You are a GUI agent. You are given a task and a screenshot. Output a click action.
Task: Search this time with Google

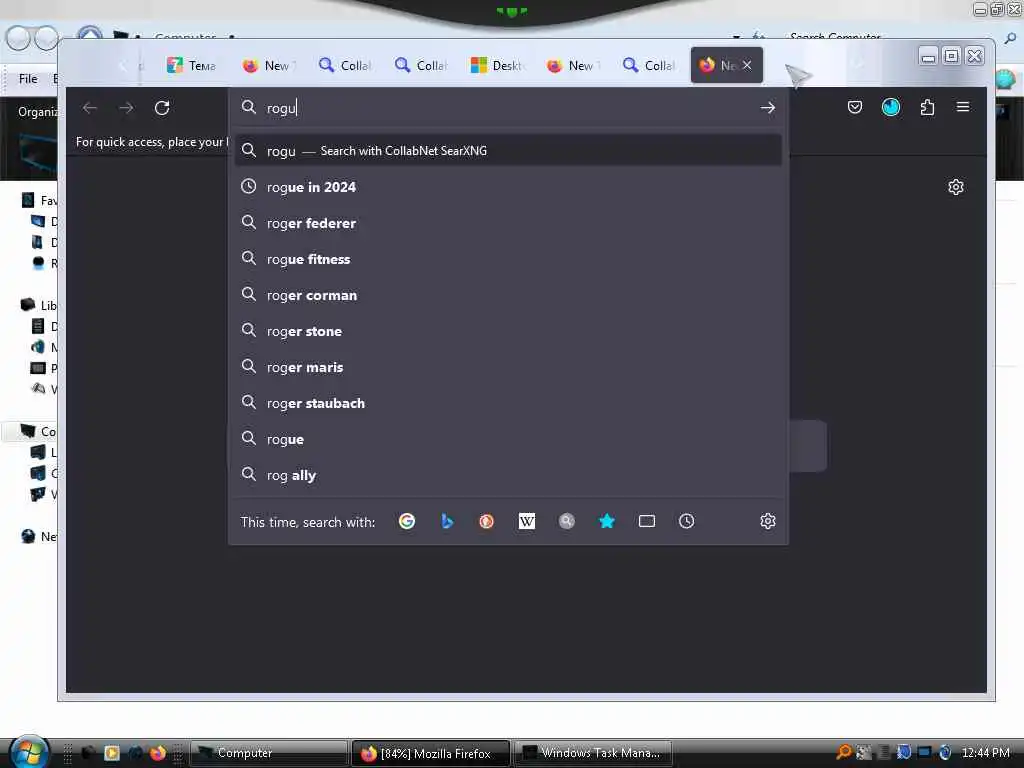pos(407,521)
